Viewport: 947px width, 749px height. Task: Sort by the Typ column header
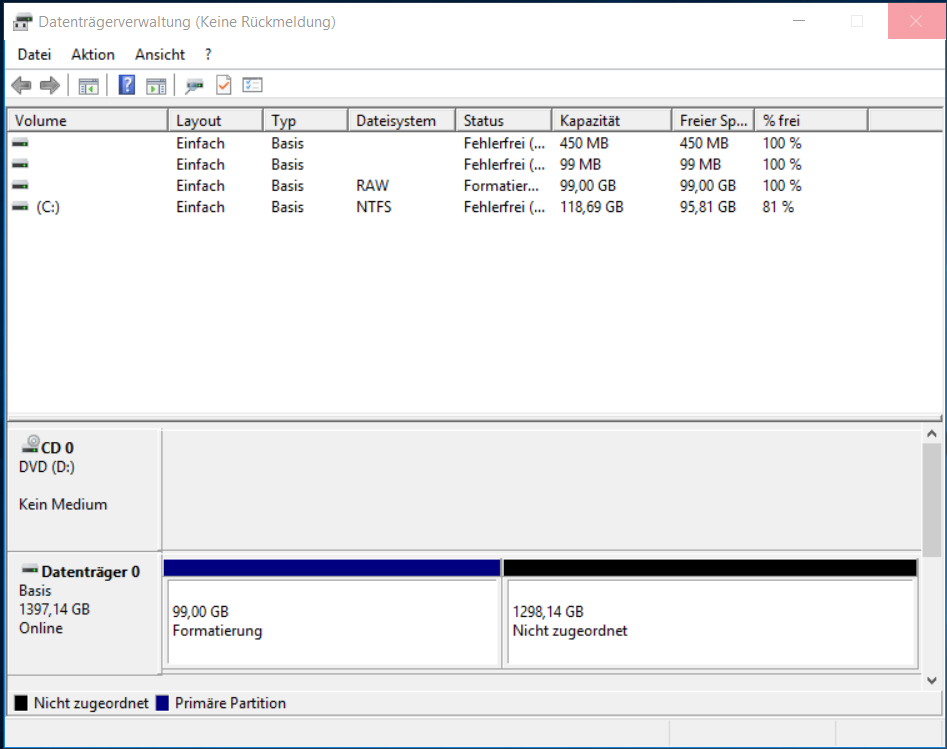(306, 120)
